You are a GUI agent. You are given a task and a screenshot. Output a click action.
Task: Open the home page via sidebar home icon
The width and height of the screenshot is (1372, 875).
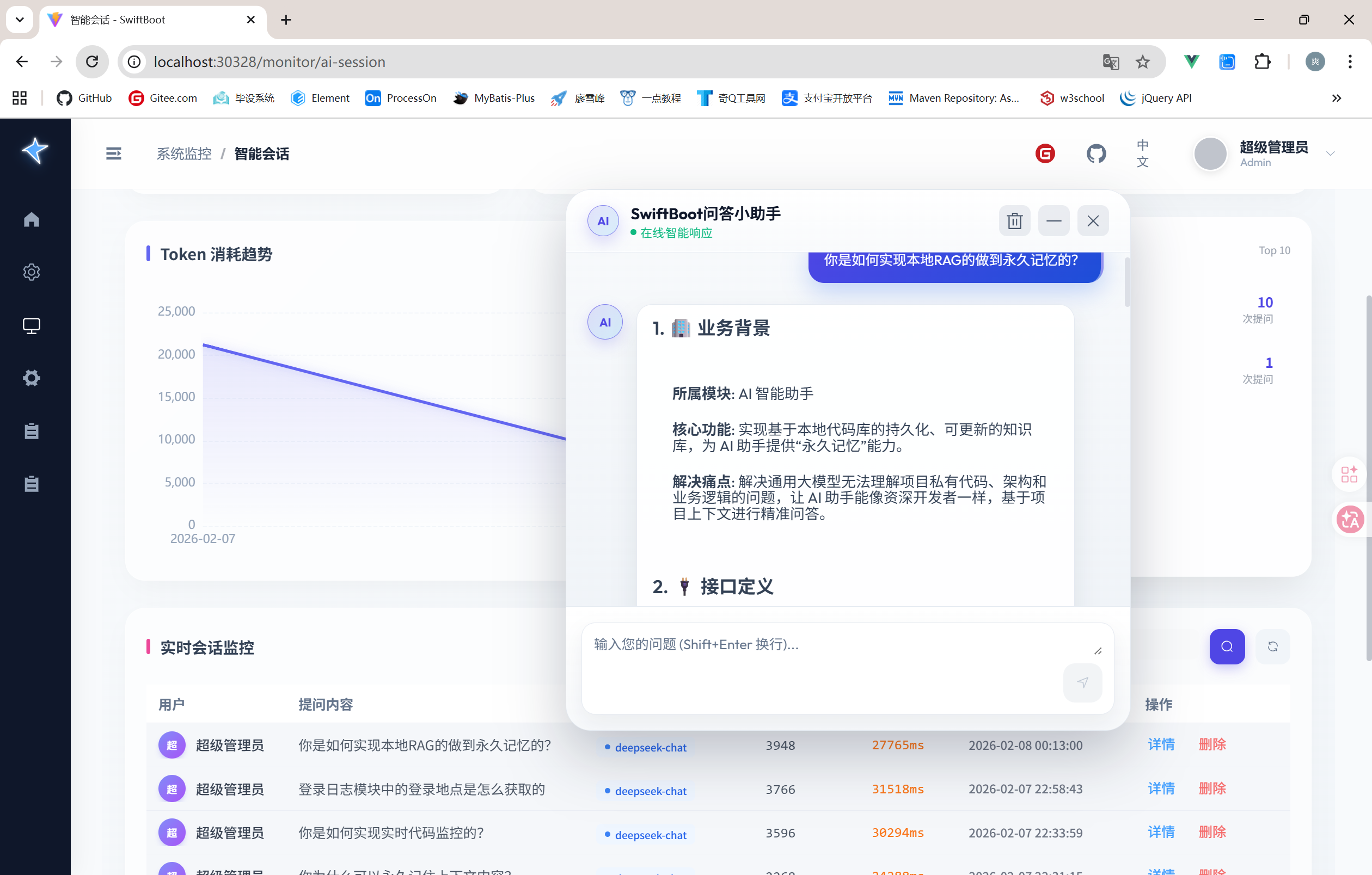(32, 220)
